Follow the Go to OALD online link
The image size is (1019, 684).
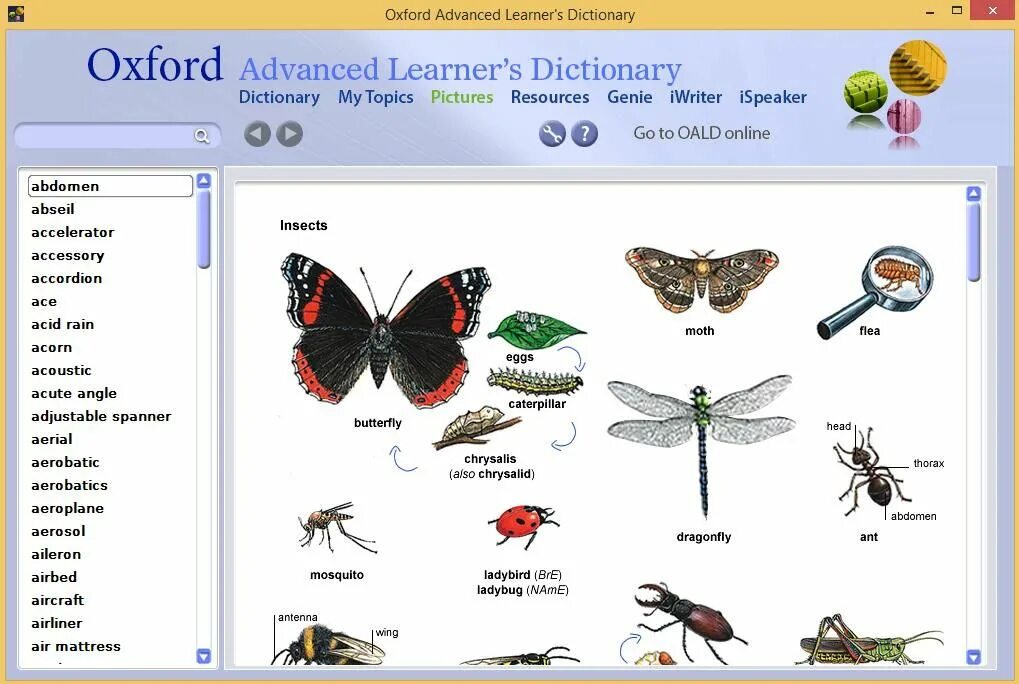702,133
